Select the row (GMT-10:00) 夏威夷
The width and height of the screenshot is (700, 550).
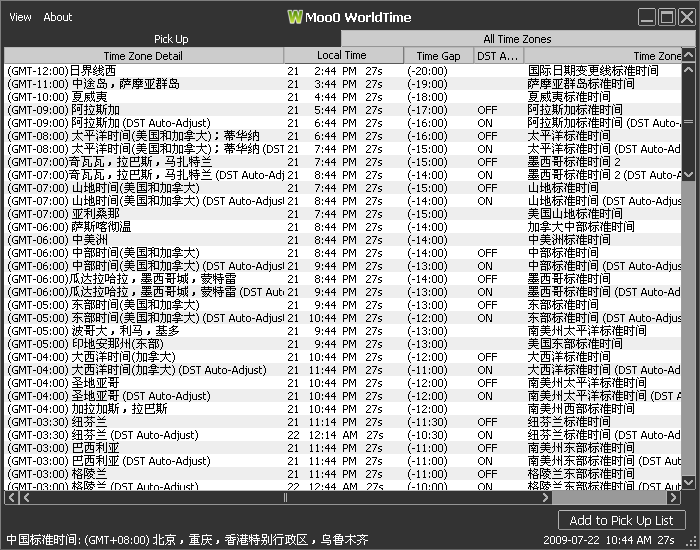click(x=343, y=97)
